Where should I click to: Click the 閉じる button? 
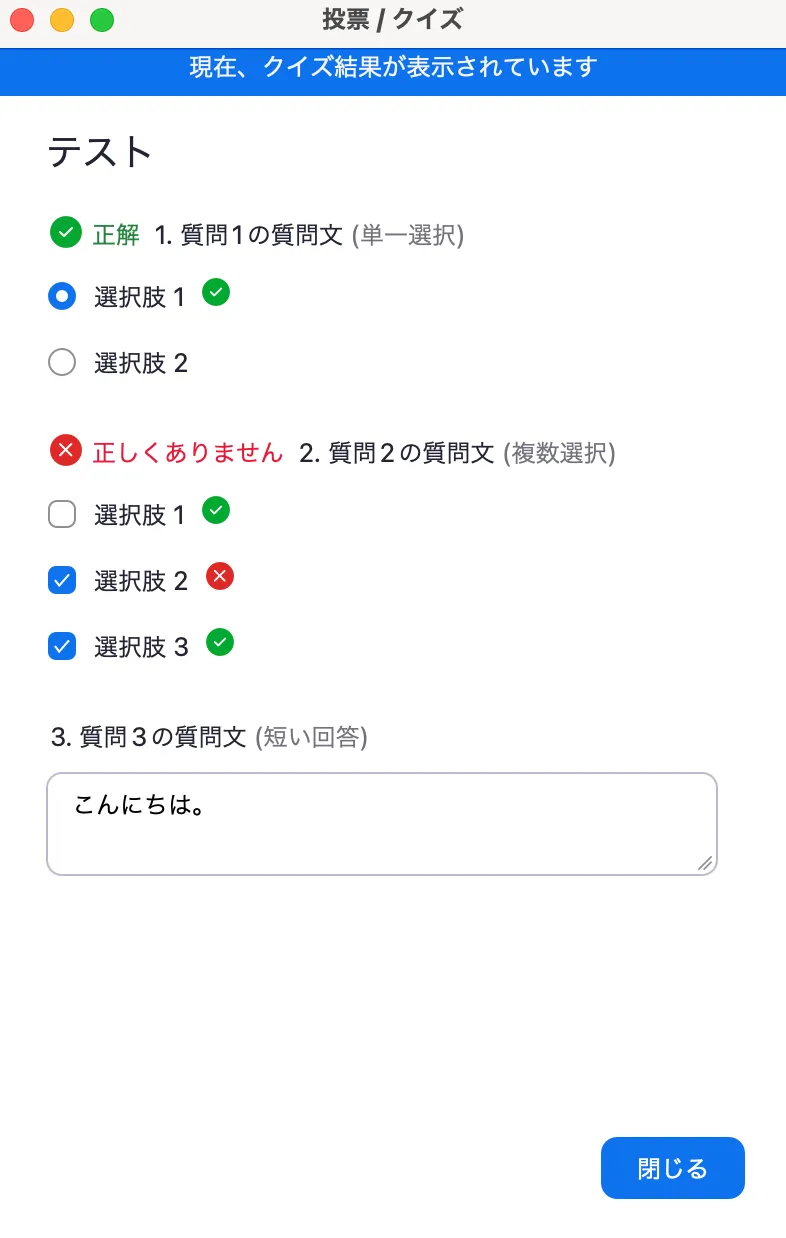(x=672, y=1167)
